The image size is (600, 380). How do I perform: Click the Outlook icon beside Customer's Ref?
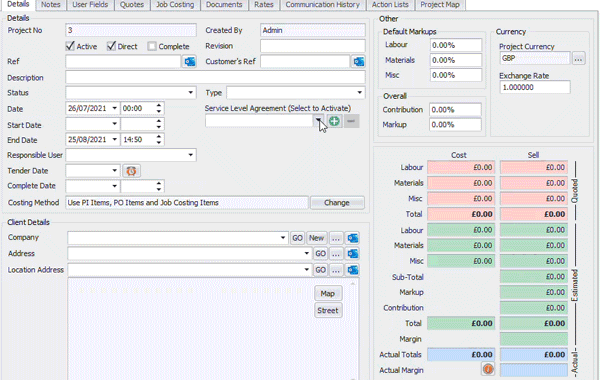click(x=359, y=62)
